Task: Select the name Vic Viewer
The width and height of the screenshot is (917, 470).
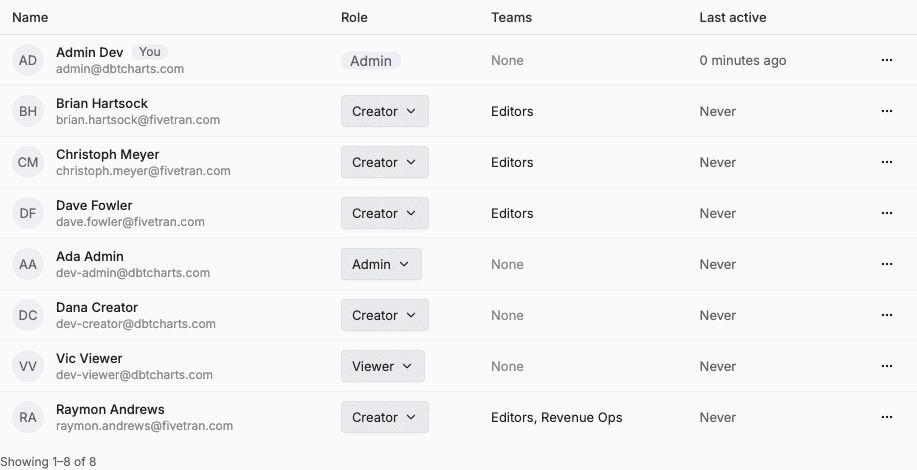Action: point(89,358)
